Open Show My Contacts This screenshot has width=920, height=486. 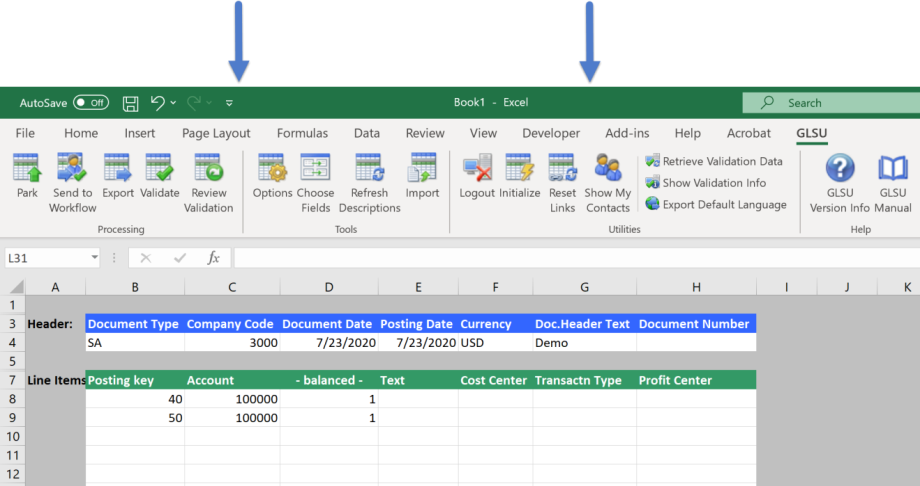607,183
